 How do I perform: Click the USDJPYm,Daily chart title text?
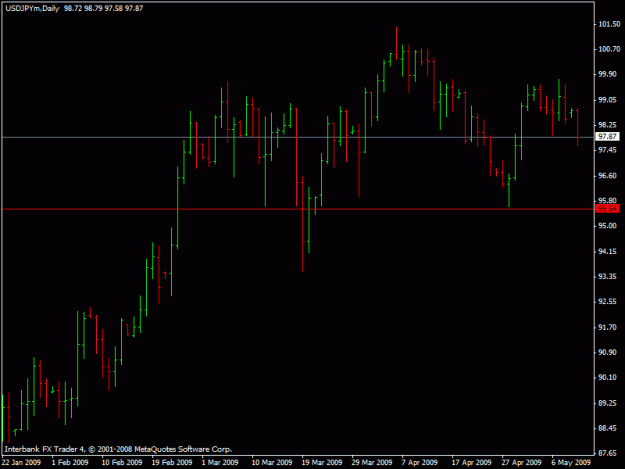(x=32, y=8)
